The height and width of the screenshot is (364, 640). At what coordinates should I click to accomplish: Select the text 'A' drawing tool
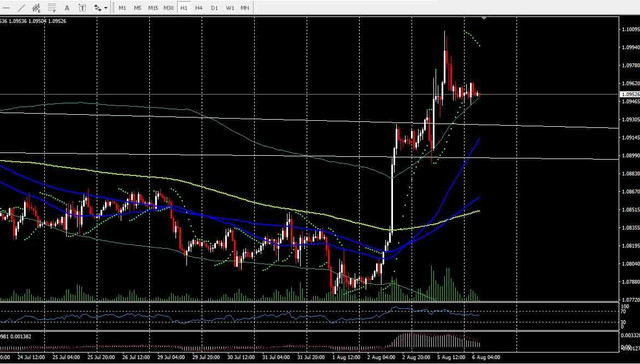pyautogui.click(x=67, y=8)
